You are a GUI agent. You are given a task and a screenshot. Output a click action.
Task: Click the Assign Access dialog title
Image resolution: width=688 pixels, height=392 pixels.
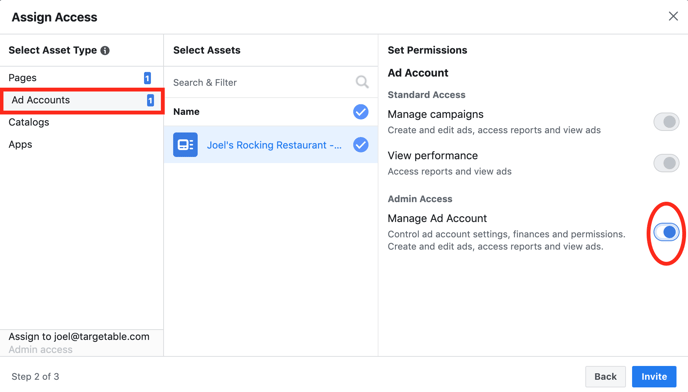[x=54, y=17]
